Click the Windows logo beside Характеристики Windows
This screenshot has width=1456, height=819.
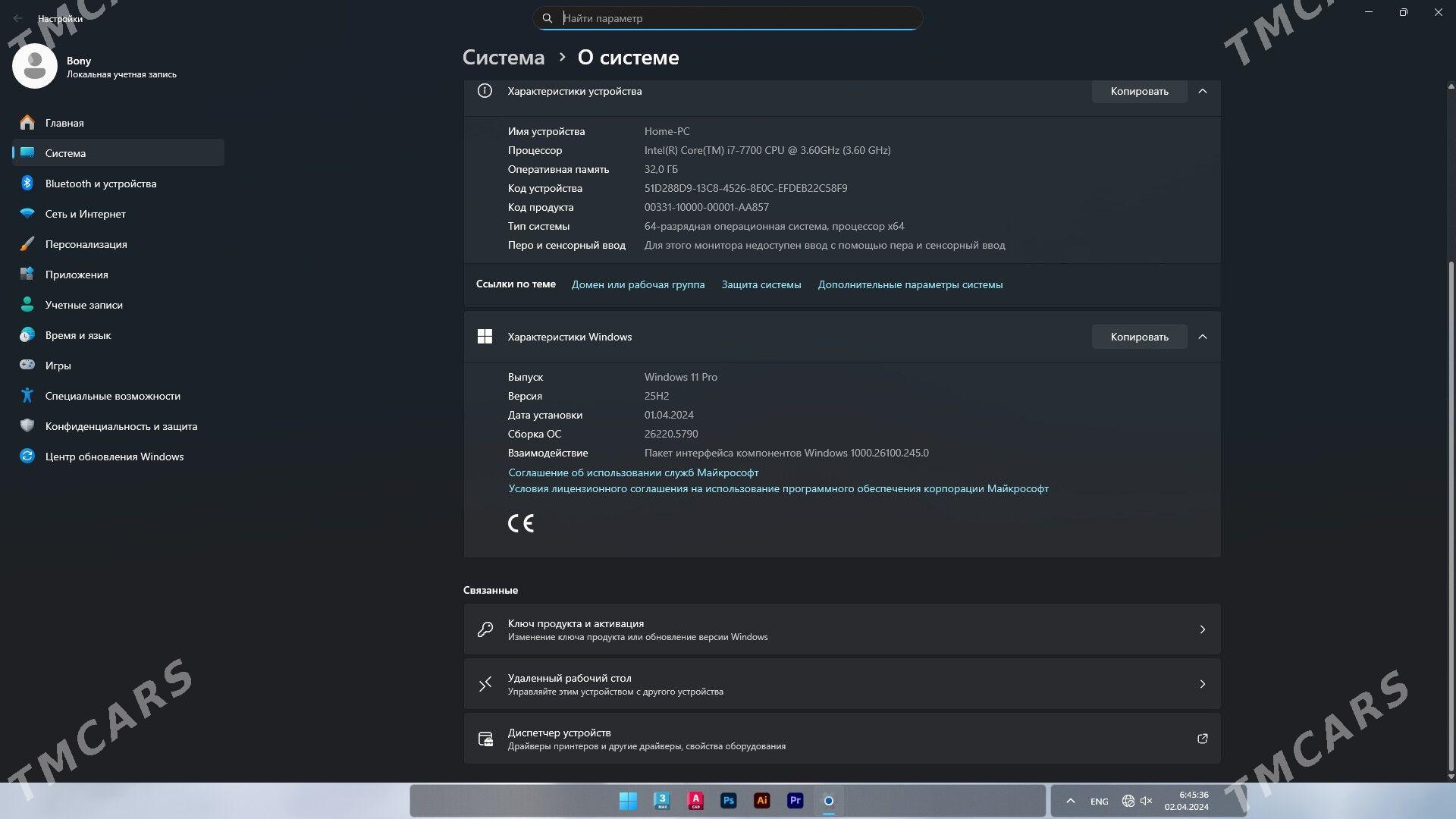tap(485, 337)
